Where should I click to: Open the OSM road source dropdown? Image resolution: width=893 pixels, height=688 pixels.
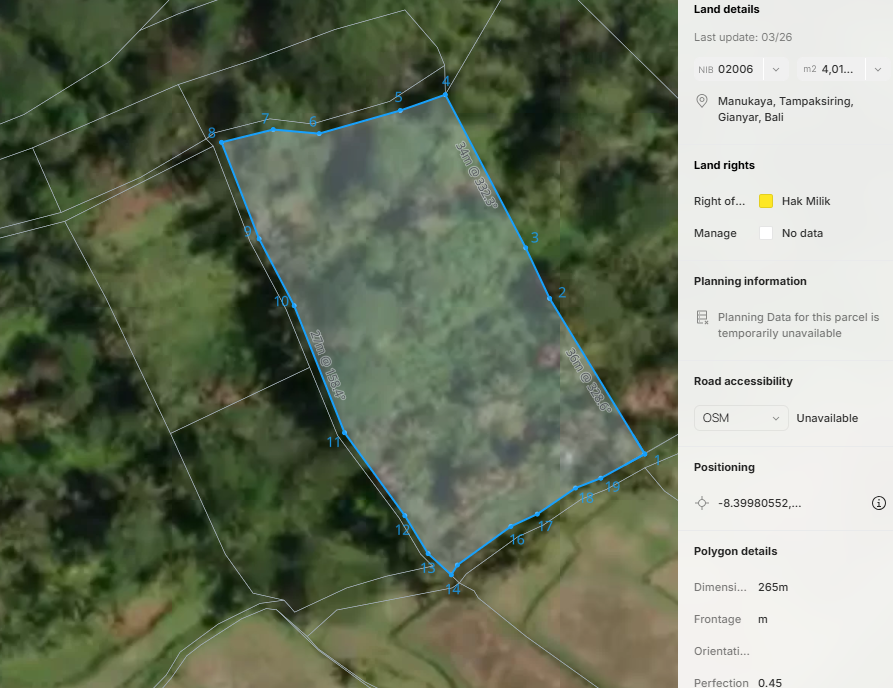click(x=741, y=418)
